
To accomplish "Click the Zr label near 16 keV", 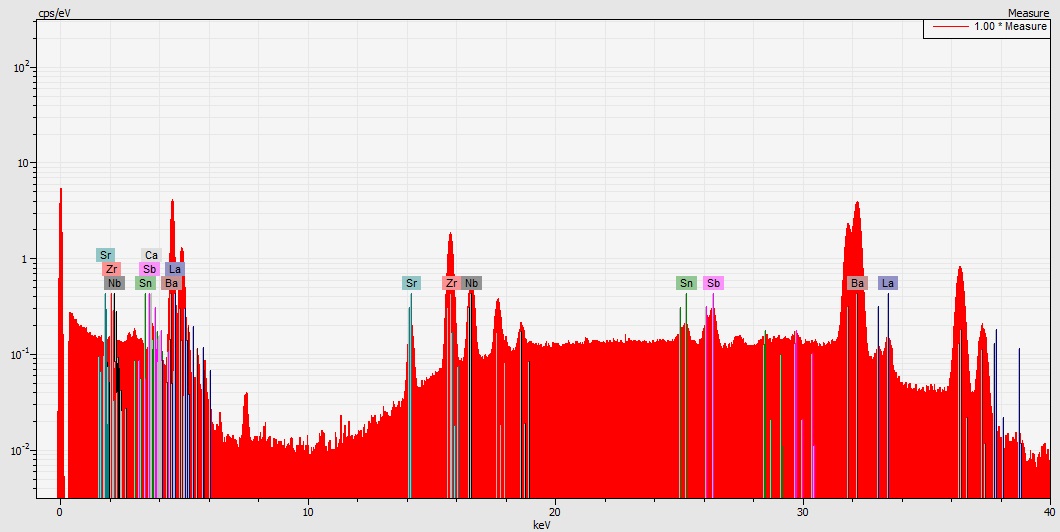I will (x=452, y=283).
